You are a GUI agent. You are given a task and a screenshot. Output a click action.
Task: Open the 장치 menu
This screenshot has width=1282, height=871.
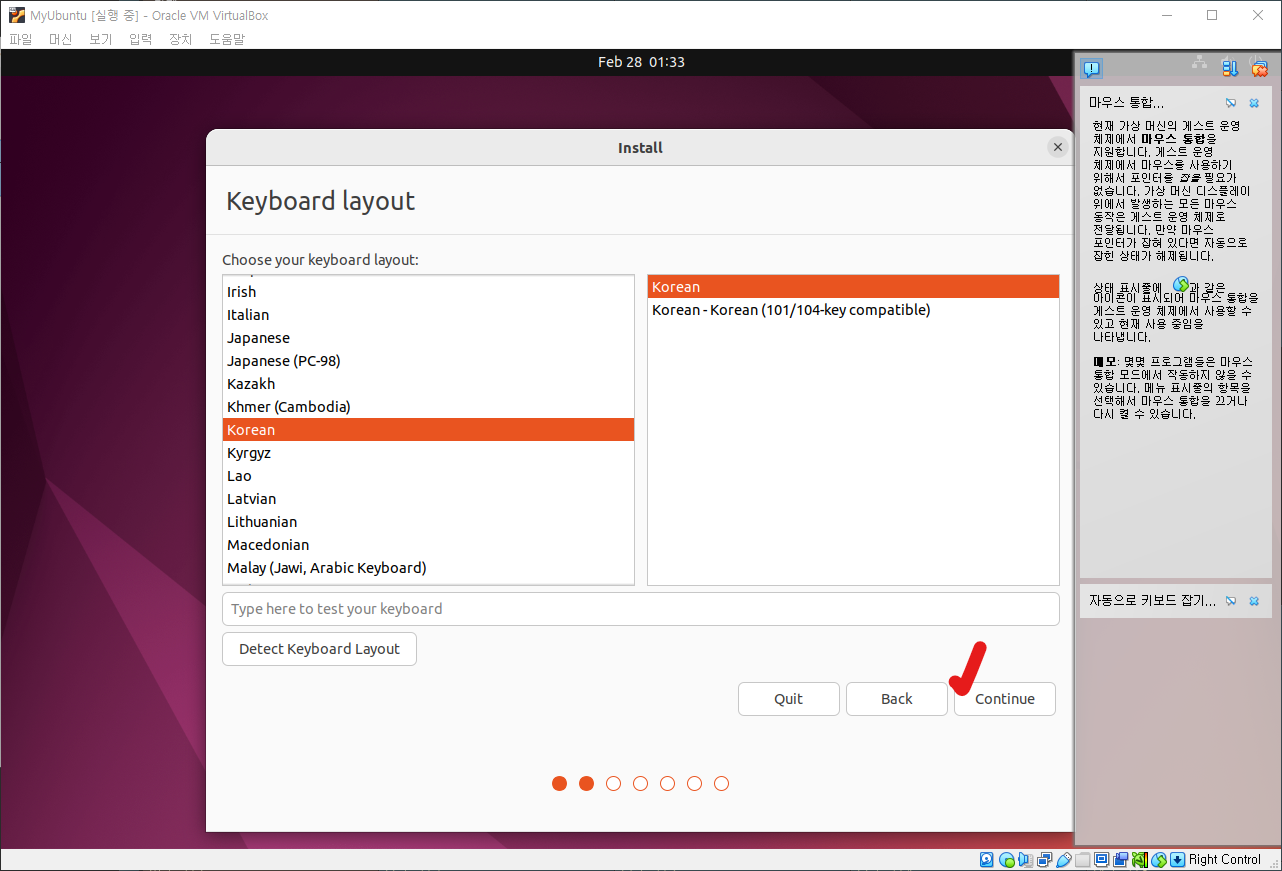point(181,39)
